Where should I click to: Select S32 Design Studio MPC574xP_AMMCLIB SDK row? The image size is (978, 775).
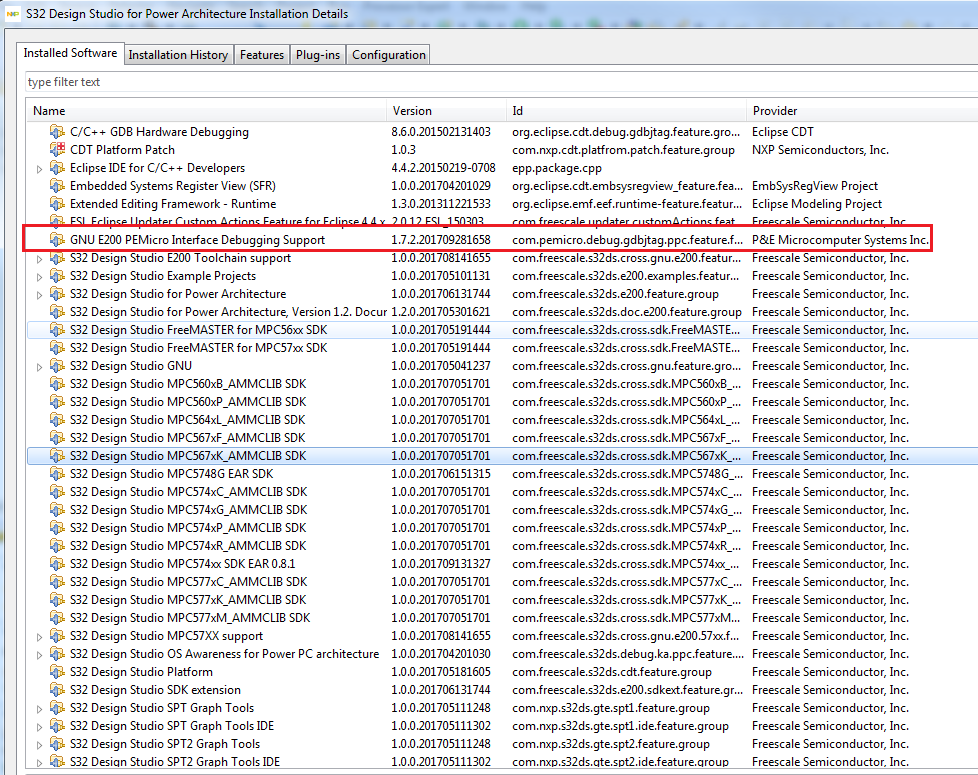(503, 527)
